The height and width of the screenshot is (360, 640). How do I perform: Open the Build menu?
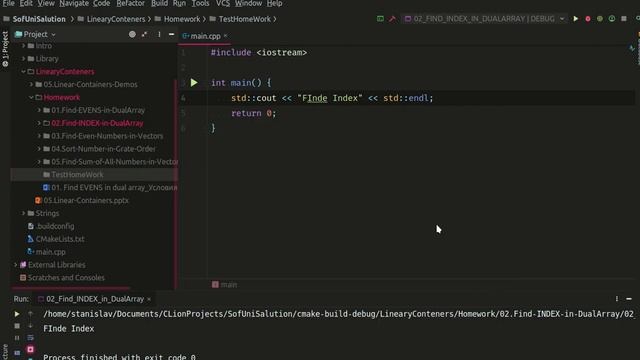coord(159,3)
